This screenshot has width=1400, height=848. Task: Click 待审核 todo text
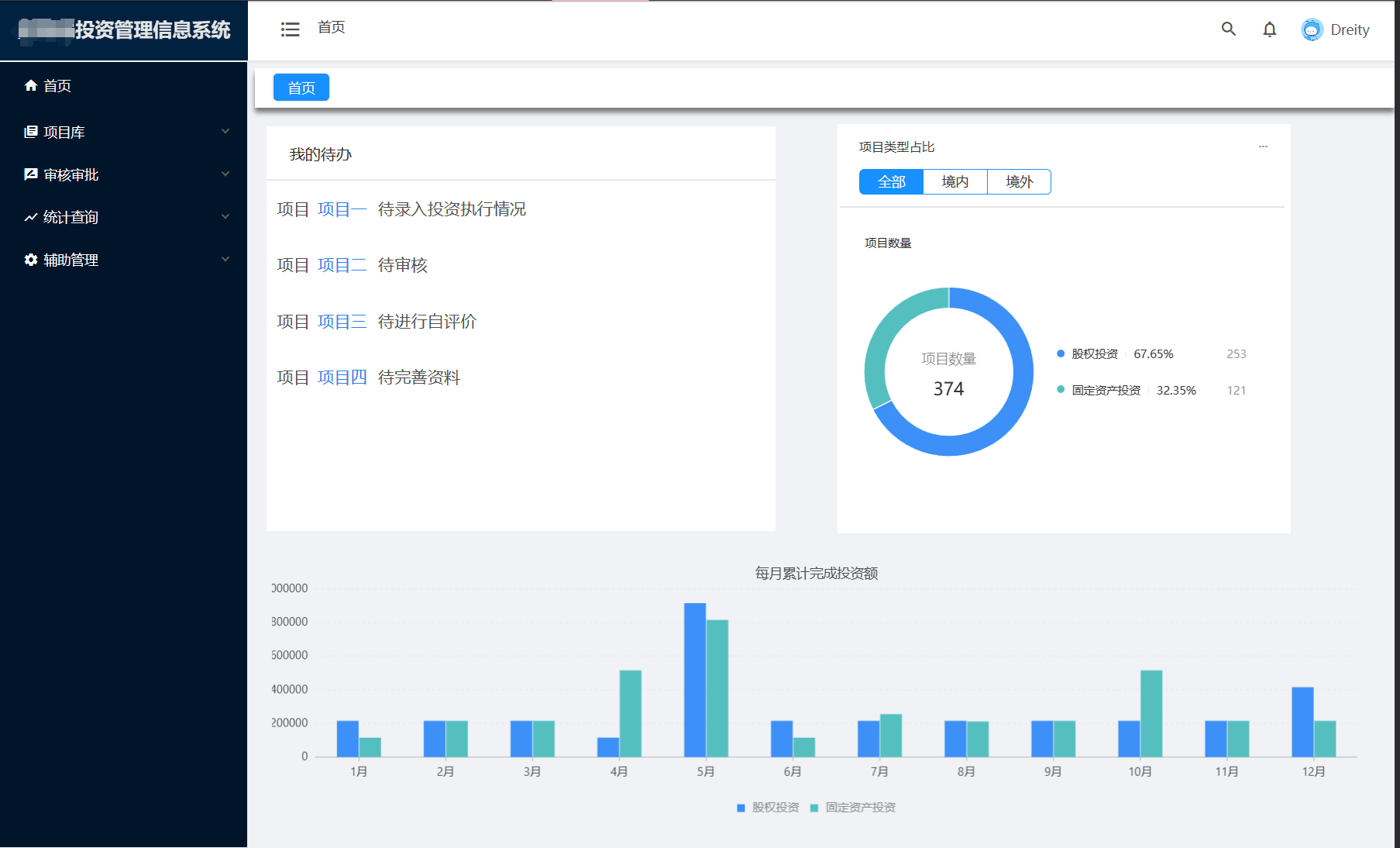pos(403,265)
